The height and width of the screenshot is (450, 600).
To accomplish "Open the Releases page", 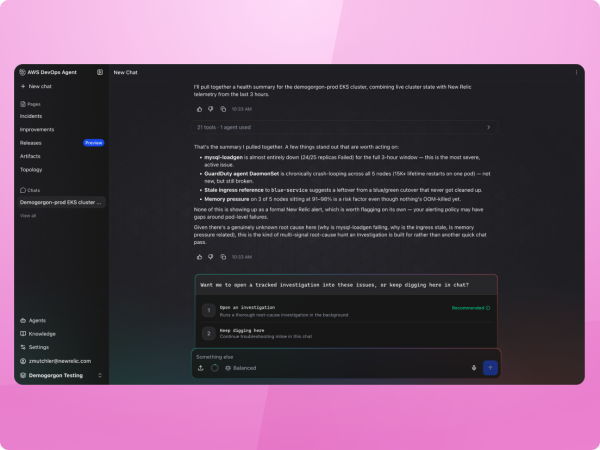I will (x=31, y=143).
